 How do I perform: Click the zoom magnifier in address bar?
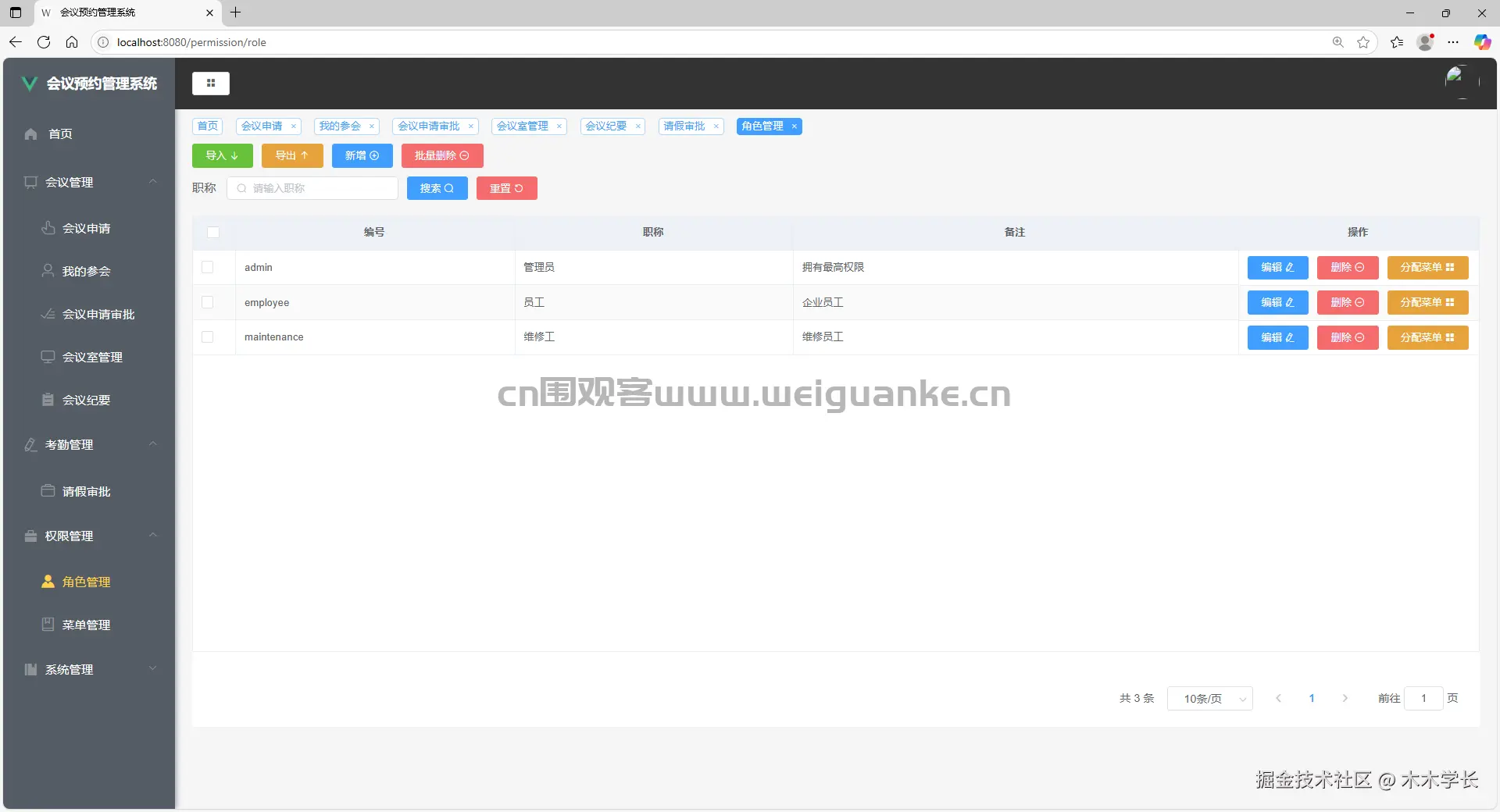point(1337,42)
